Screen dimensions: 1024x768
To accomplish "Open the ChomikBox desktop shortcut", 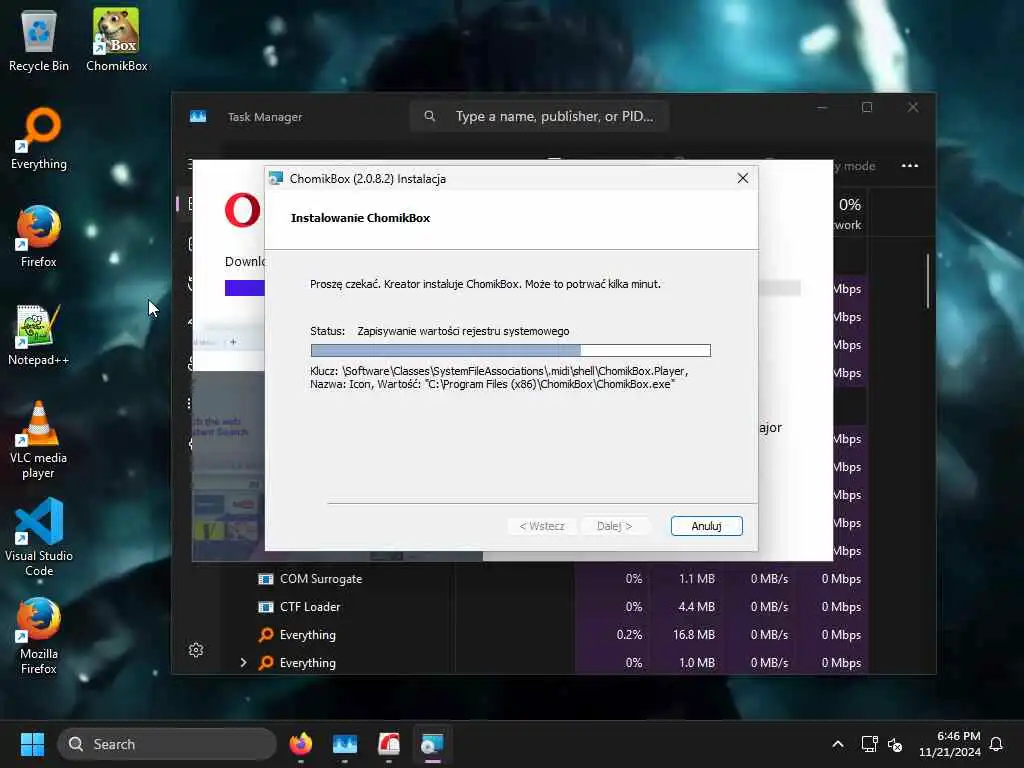I will [x=116, y=40].
